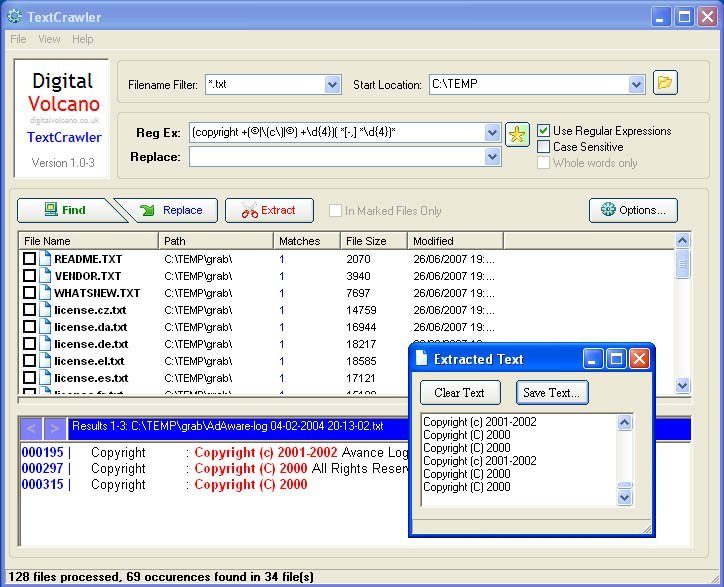This screenshot has height=587, width=724.
Task: Click the license.el.txt file name
Action: [89, 361]
